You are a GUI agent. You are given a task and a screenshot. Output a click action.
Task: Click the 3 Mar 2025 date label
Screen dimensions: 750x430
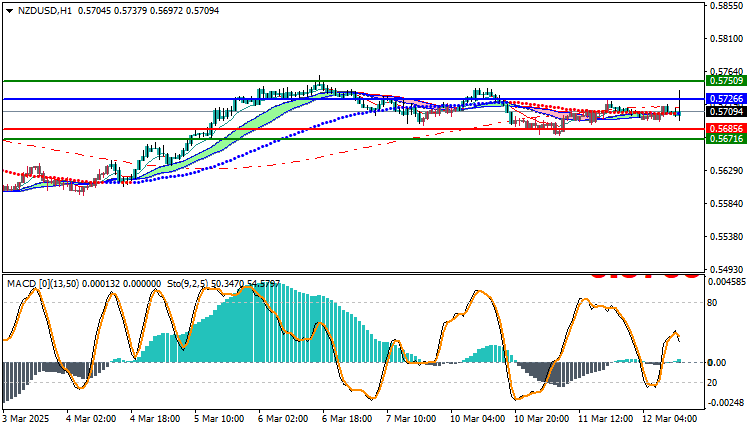(26, 419)
